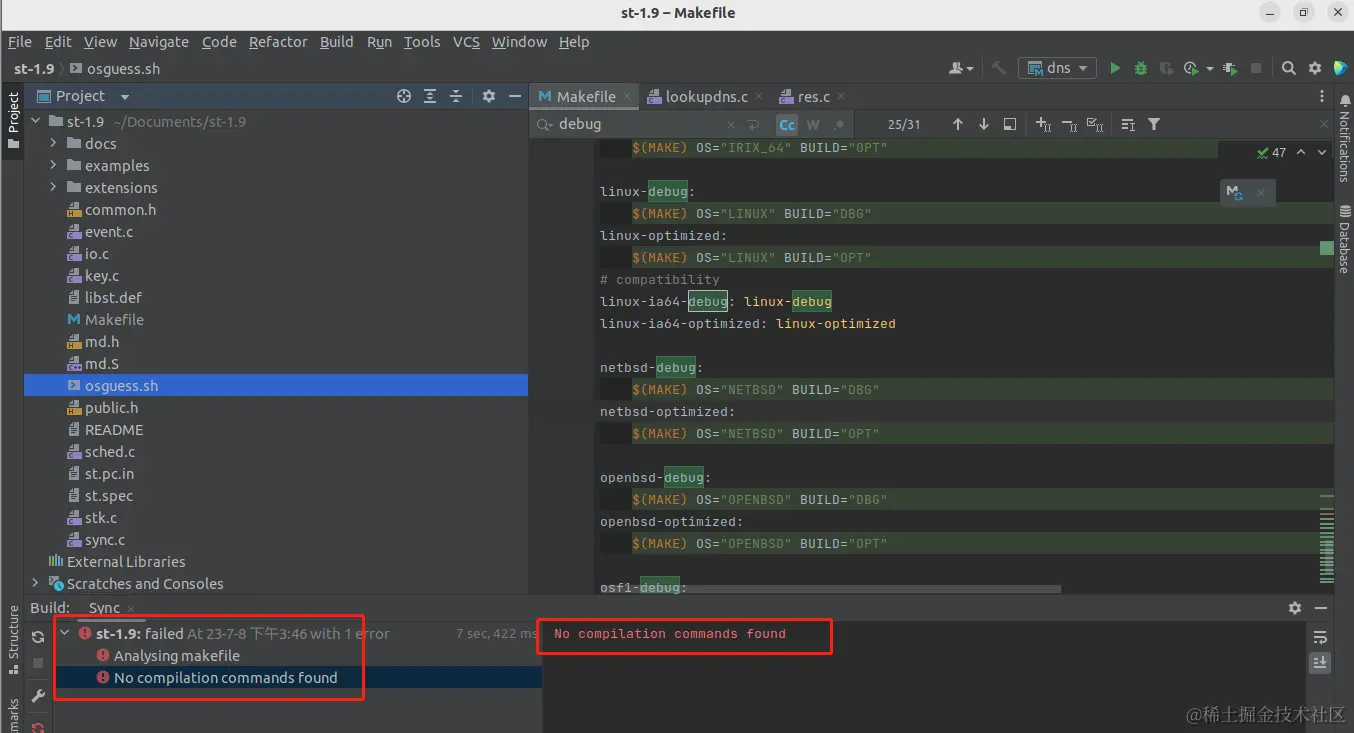This screenshot has height=733, width=1354.
Task: Open Search Everywhere magnifier icon
Action: 1289,68
